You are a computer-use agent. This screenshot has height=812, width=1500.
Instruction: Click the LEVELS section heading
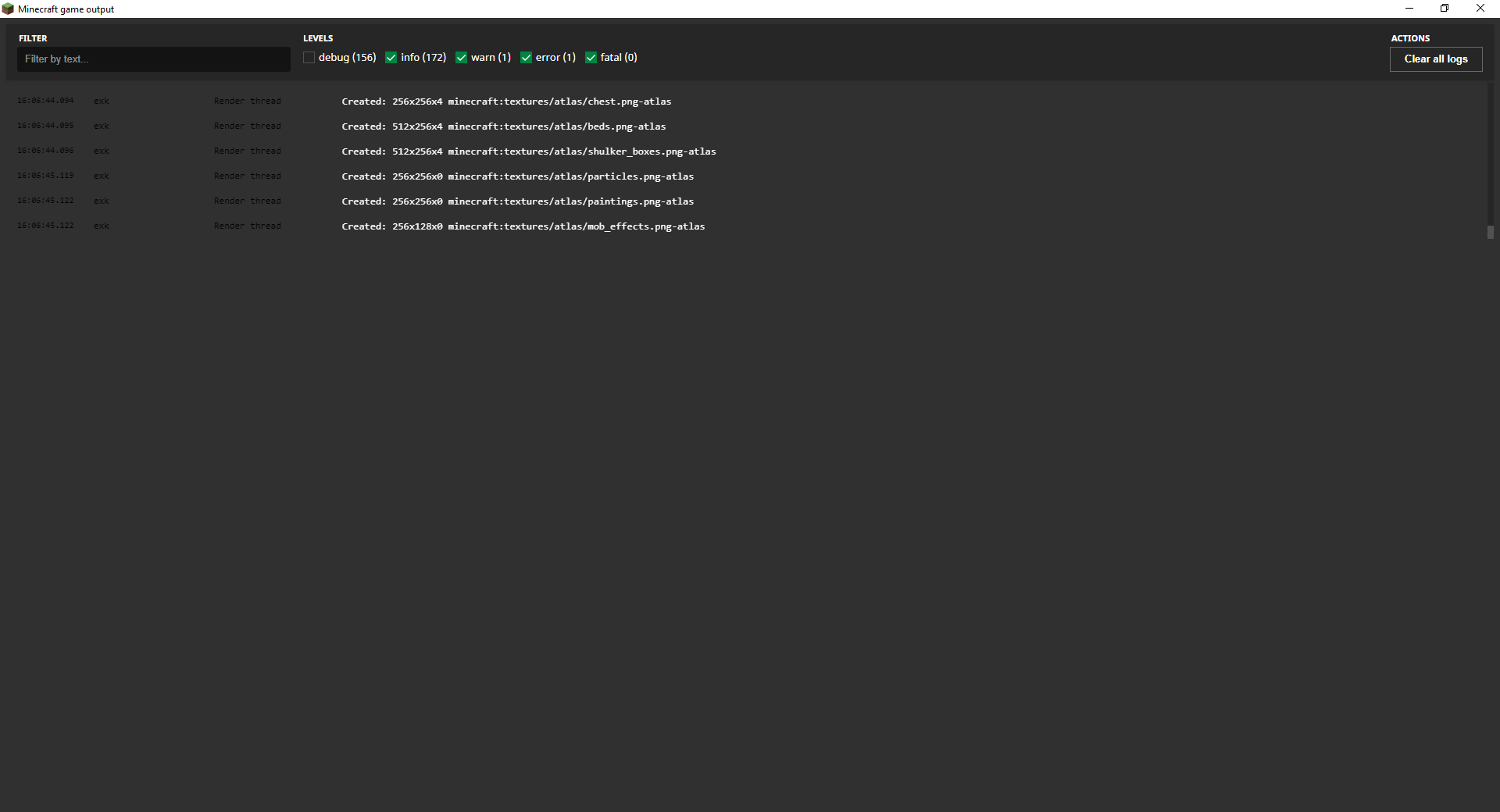coord(318,38)
